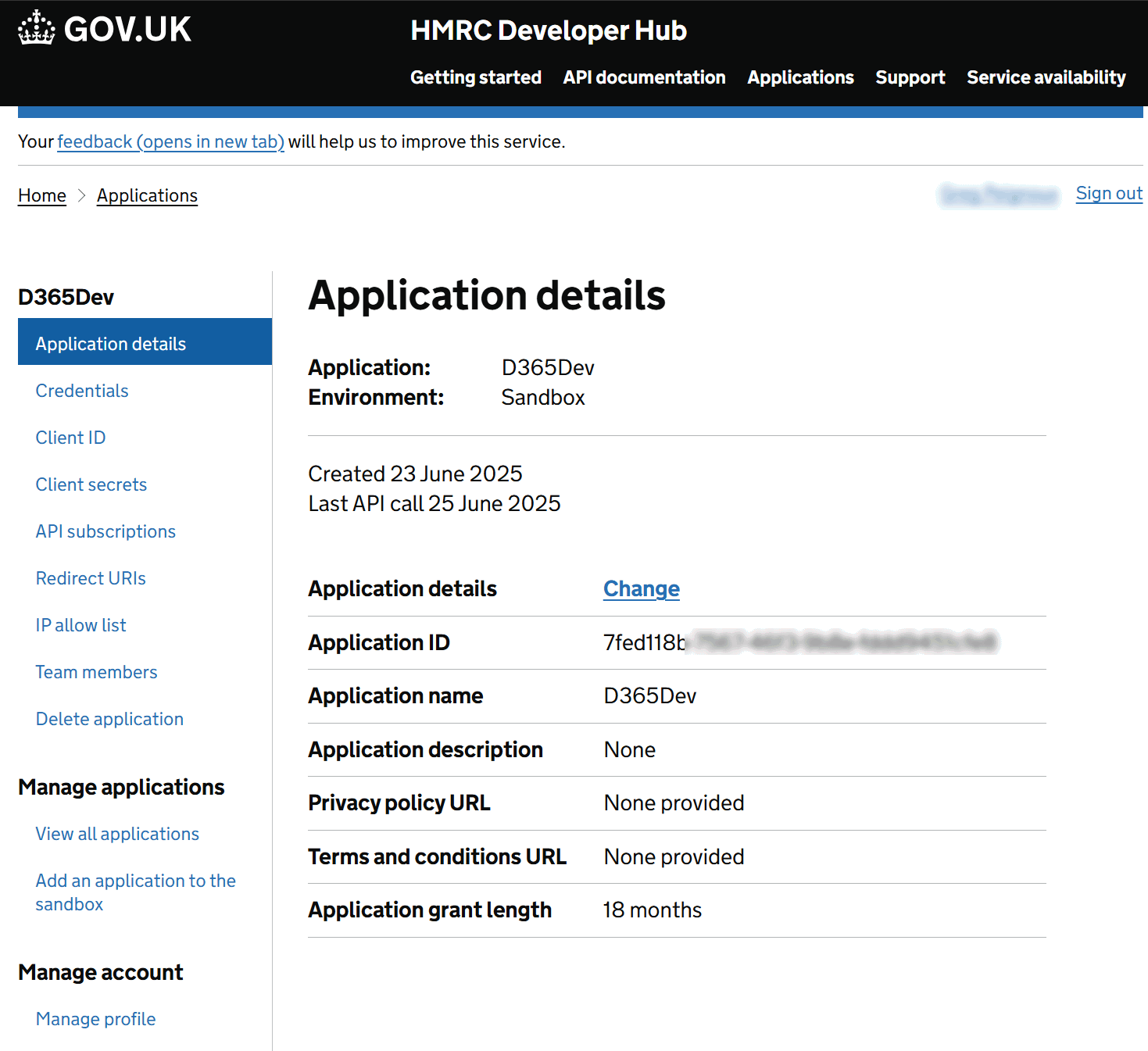The image size is (1148, 1051).
Task: Select Support in the header menu
Action: 910,77
